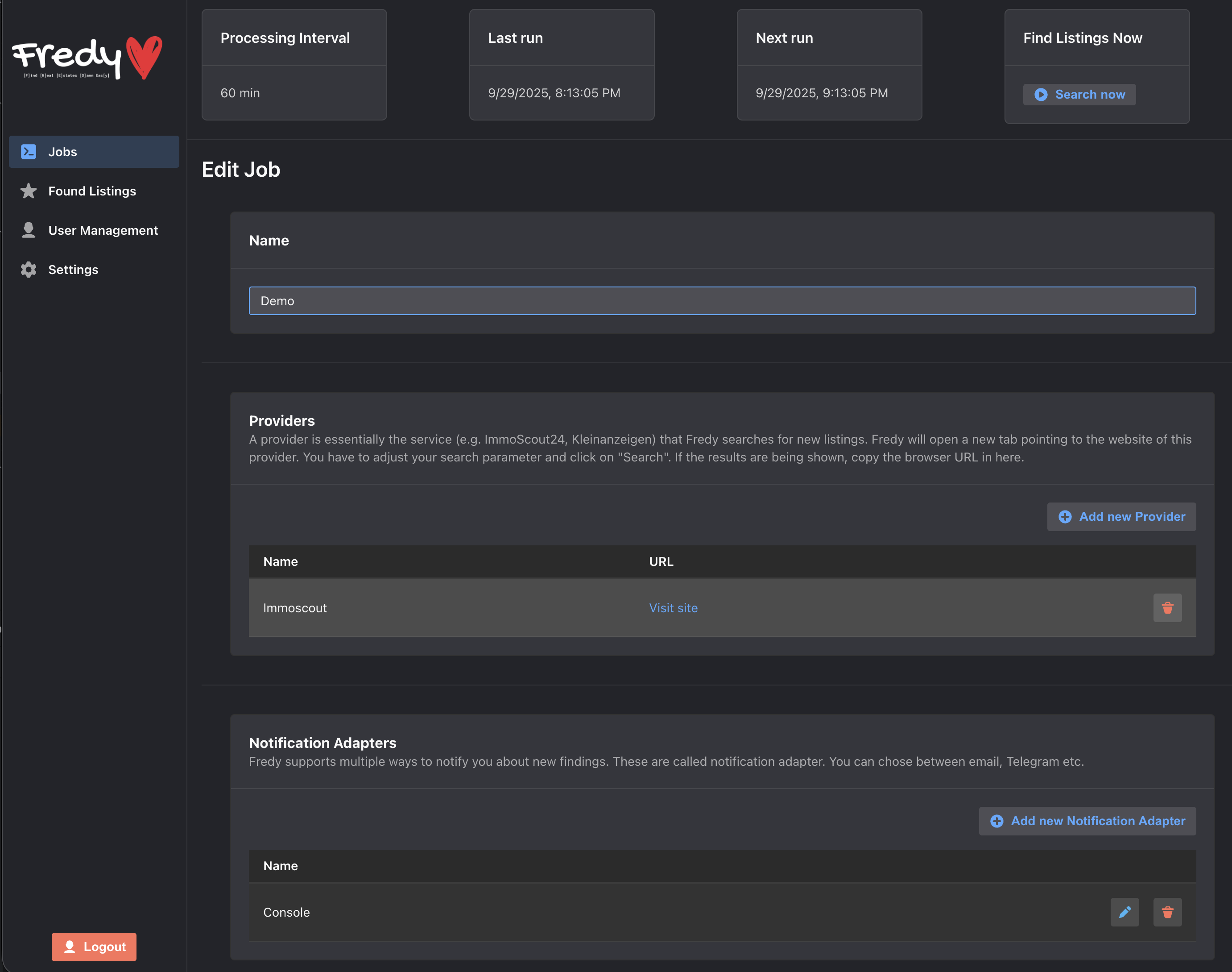Click the Fredy heart logo
Screen dimensions: 1232x972
87,58
